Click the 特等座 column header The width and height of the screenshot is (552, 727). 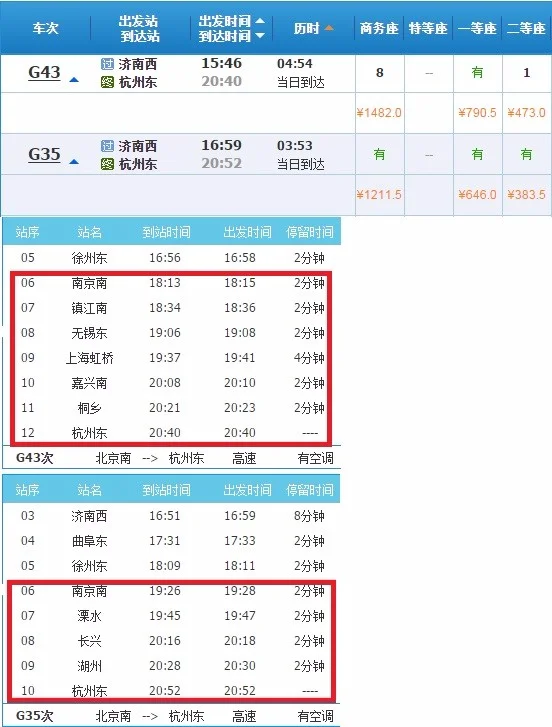point(428,28)
